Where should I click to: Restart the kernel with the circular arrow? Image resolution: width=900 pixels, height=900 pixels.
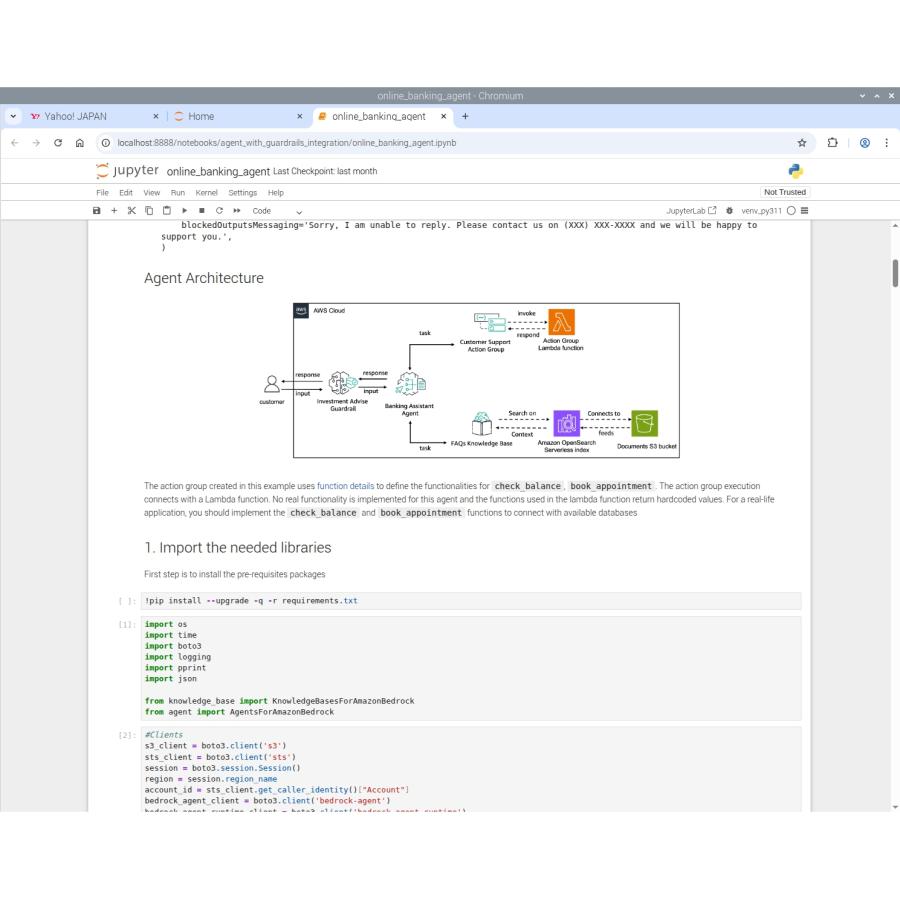[218, 211]
